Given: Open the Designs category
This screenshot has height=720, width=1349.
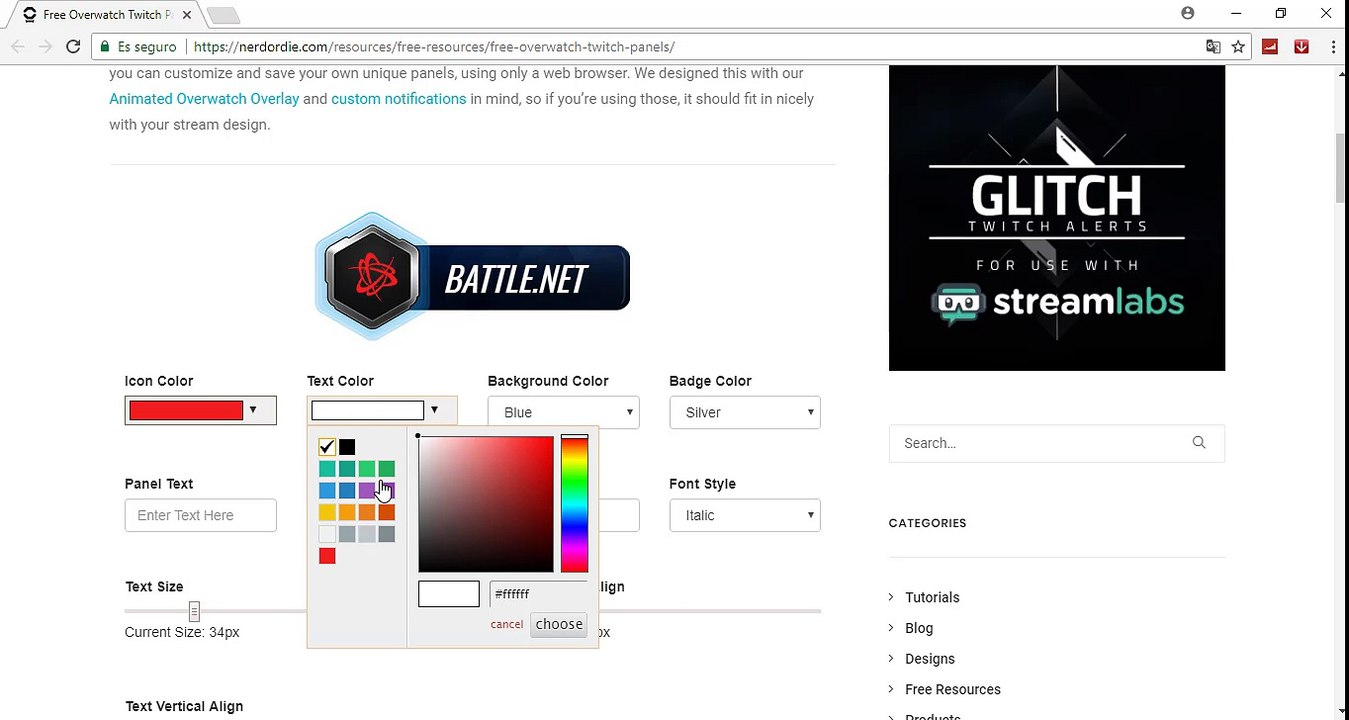Looking at the screenshot, I should pos(930,659).
